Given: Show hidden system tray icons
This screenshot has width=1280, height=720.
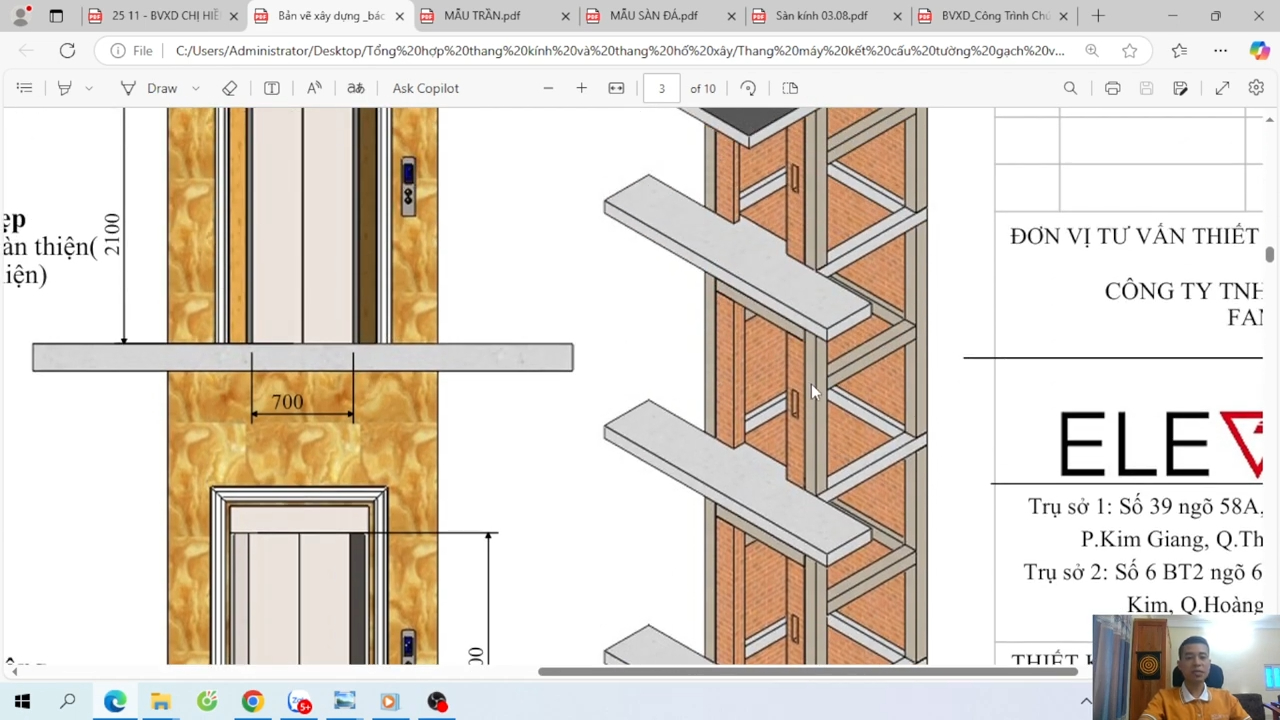Looking at the screenshot, I should pos(1086,701).
